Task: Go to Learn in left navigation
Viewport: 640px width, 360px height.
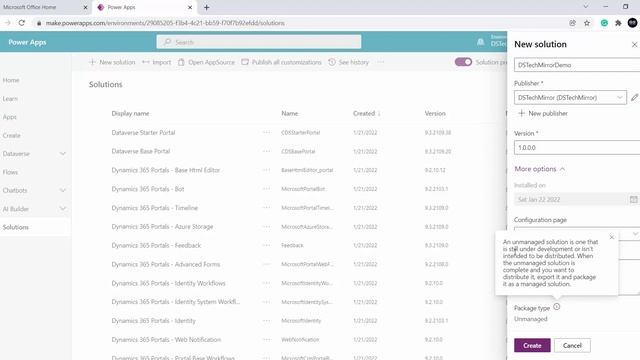Action: coord(10,99)
